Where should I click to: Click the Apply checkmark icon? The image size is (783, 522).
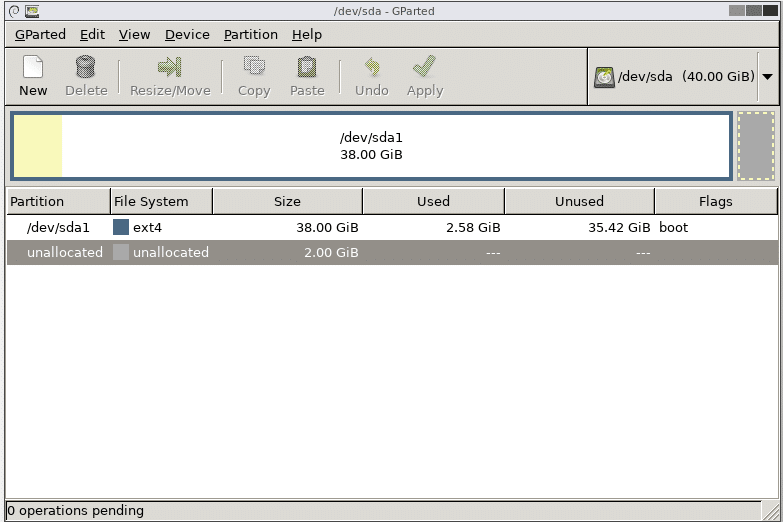[424, 68]
